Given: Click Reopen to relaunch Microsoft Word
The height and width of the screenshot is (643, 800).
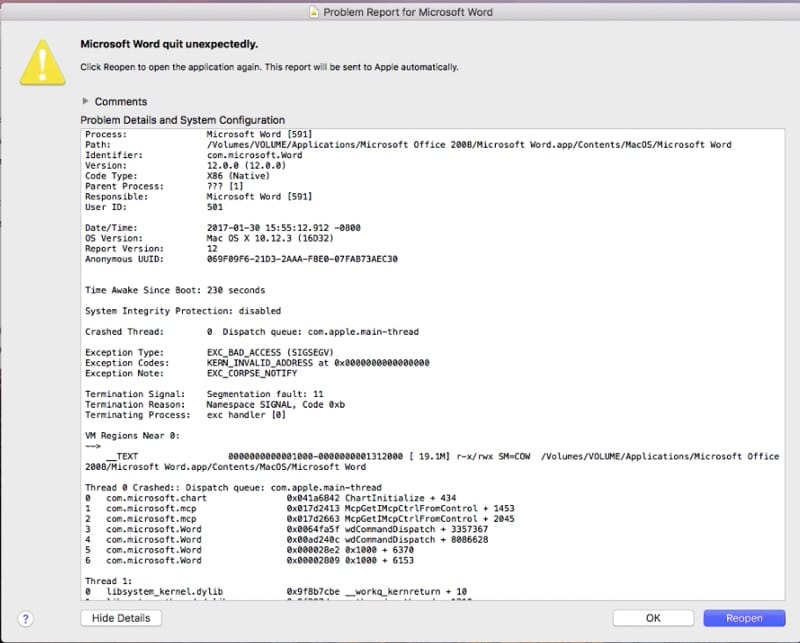Looking at the screenshot, I should 743,618.
